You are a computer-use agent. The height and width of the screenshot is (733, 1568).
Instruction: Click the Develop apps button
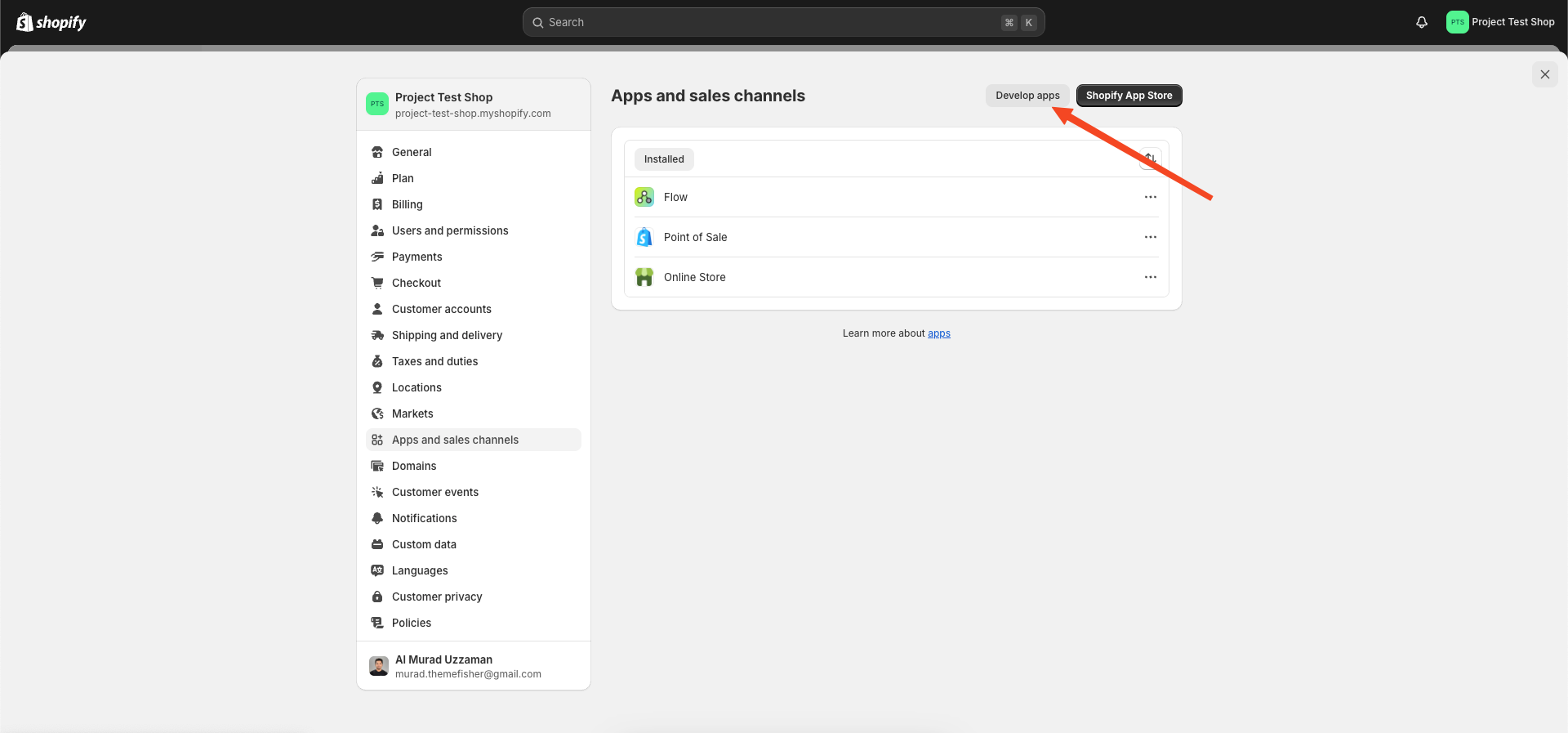(1027, 96)
